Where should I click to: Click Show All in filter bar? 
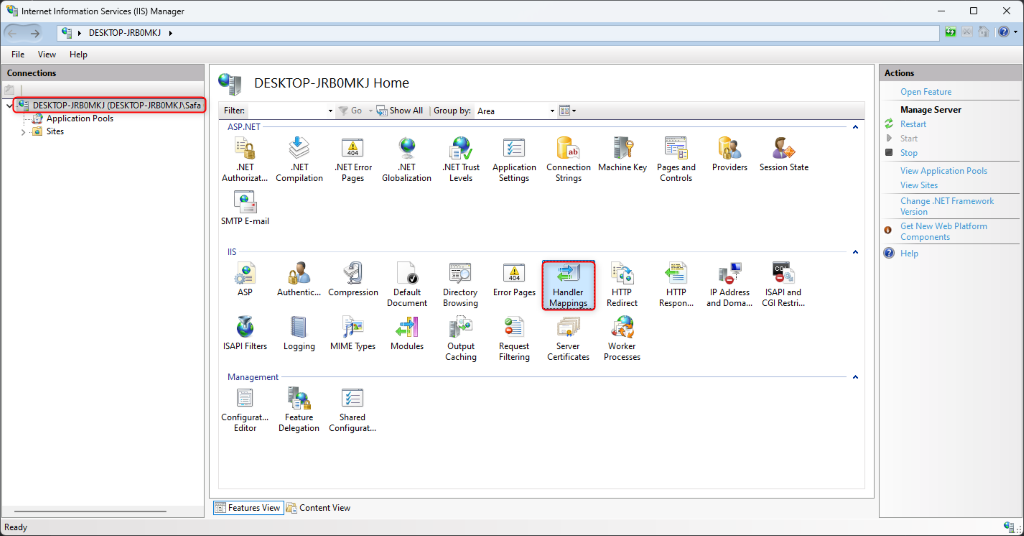coord(400,111)
